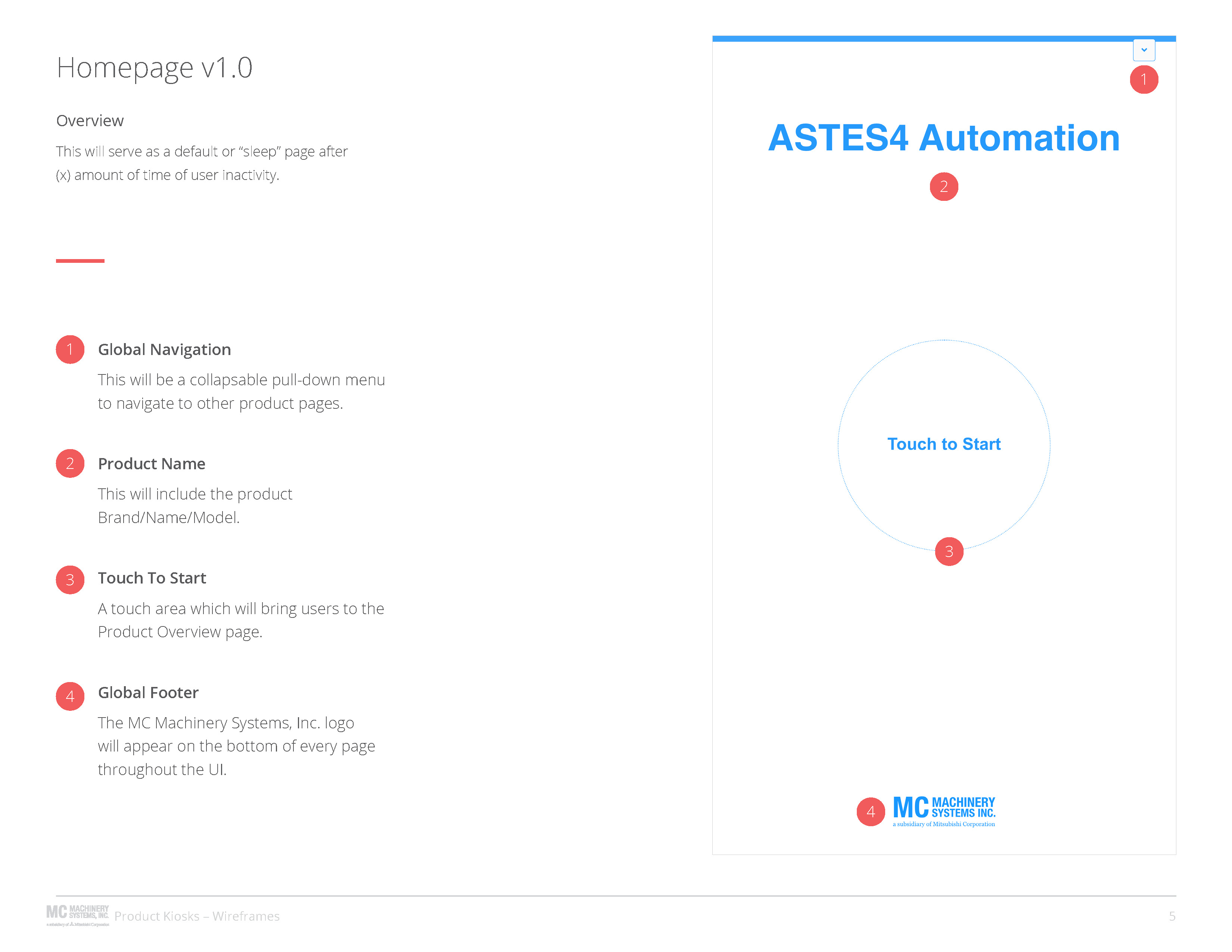Click legend circle 2 beside Product Name

(x=70, y=464)
